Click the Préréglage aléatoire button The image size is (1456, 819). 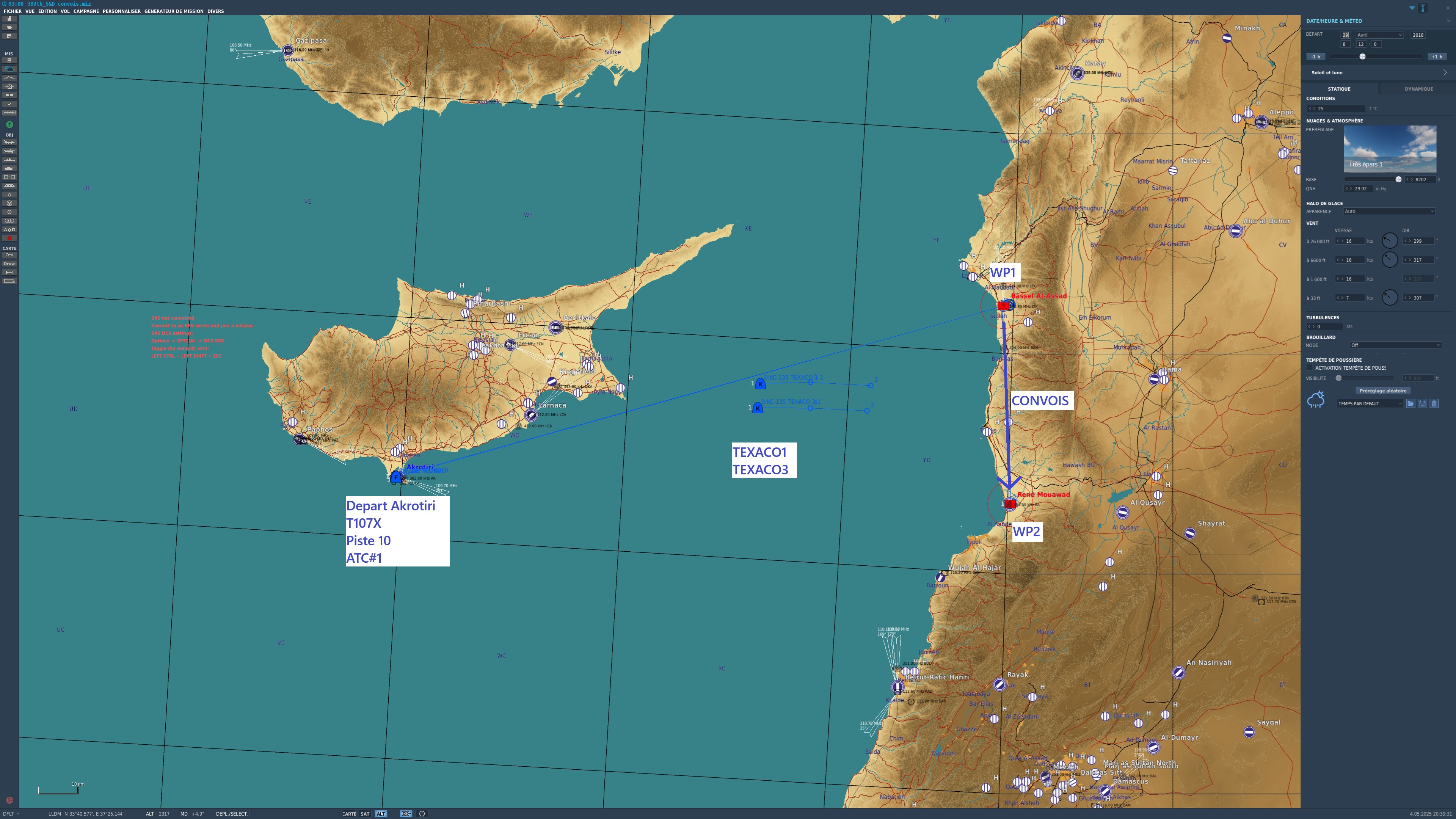(1382, 391)
